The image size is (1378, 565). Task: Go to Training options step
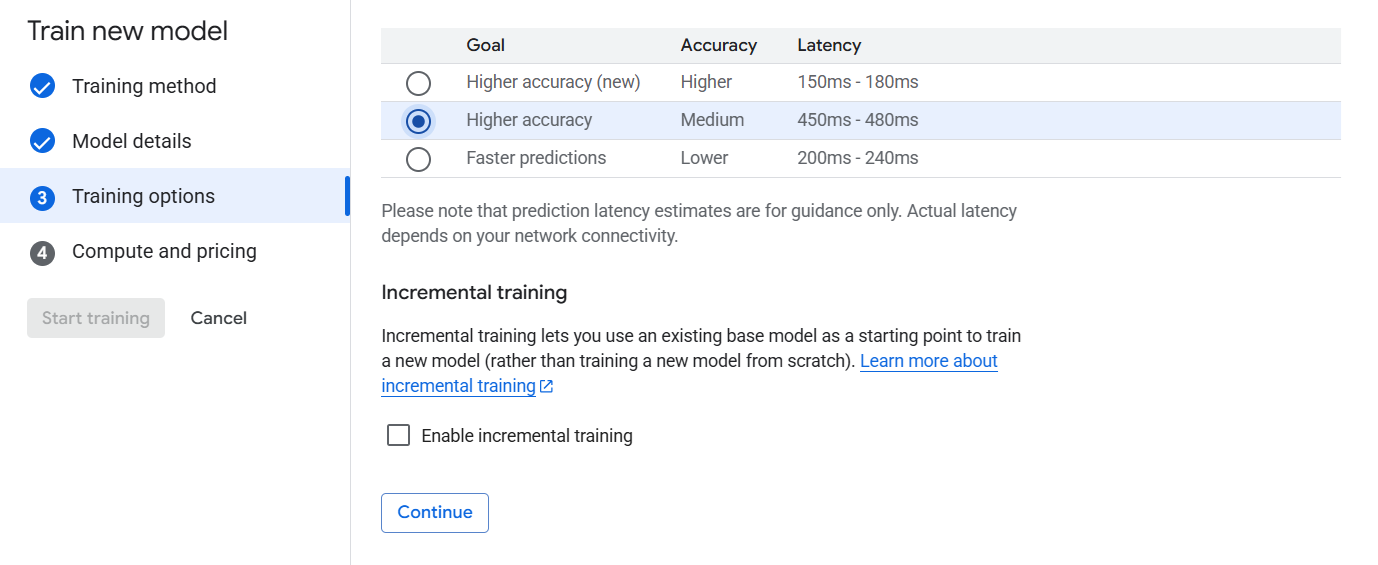coord(143,197)
